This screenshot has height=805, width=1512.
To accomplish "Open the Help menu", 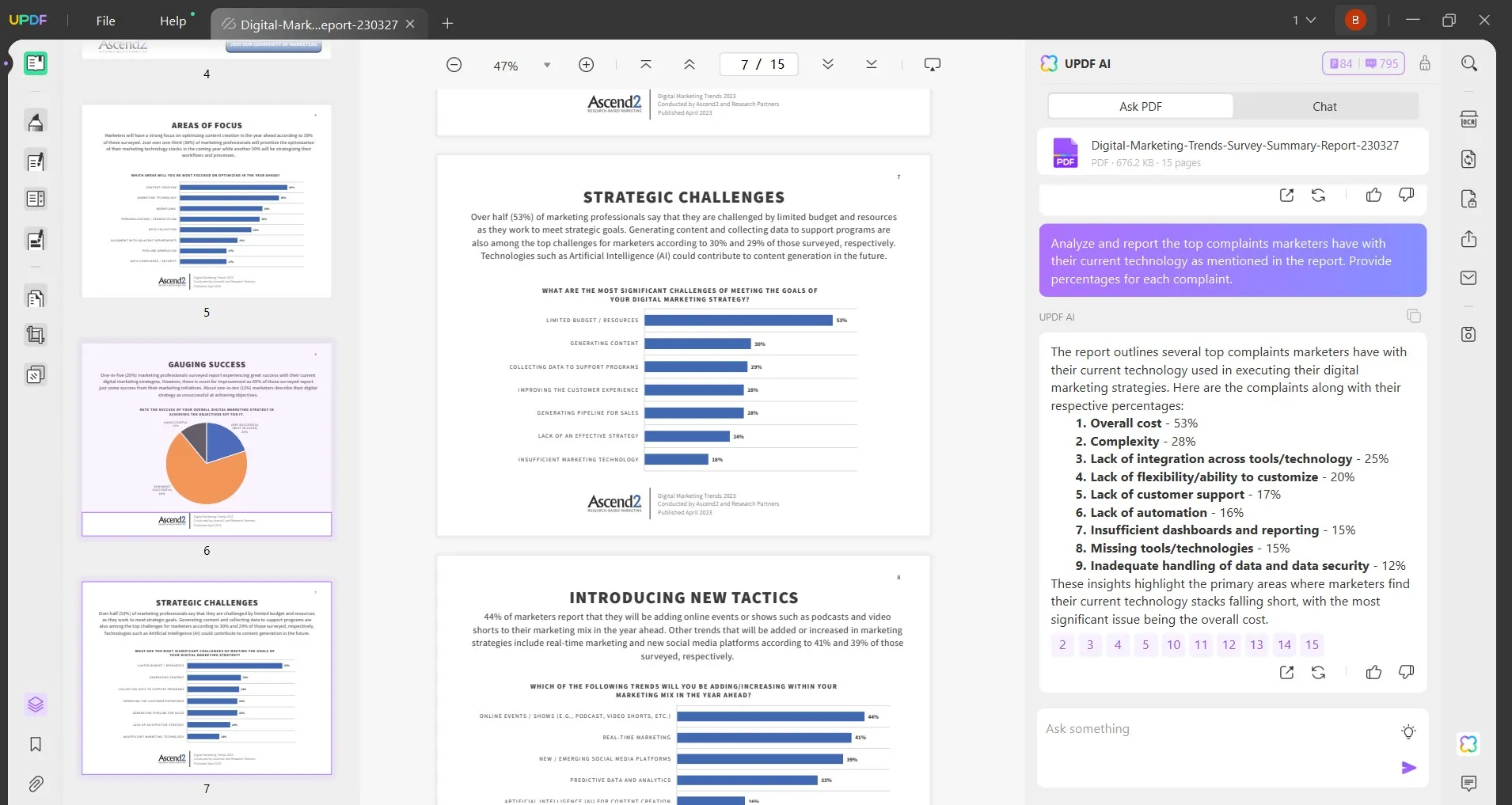I will (173, 21).
